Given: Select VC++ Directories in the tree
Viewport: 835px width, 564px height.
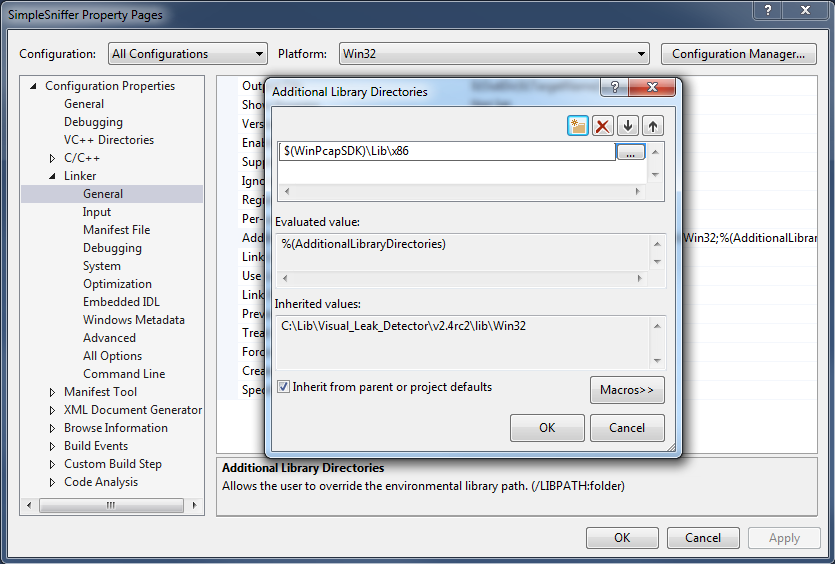Looking at the screenshot, I should (109, 140).
